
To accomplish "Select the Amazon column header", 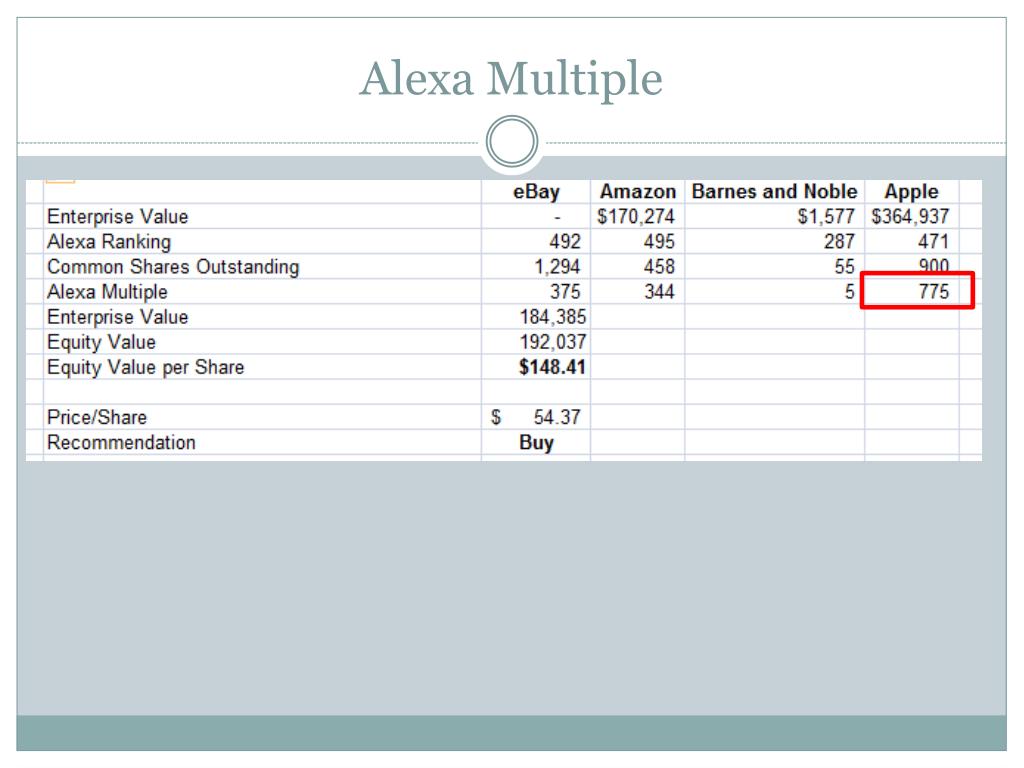I will tap(637, 191).
